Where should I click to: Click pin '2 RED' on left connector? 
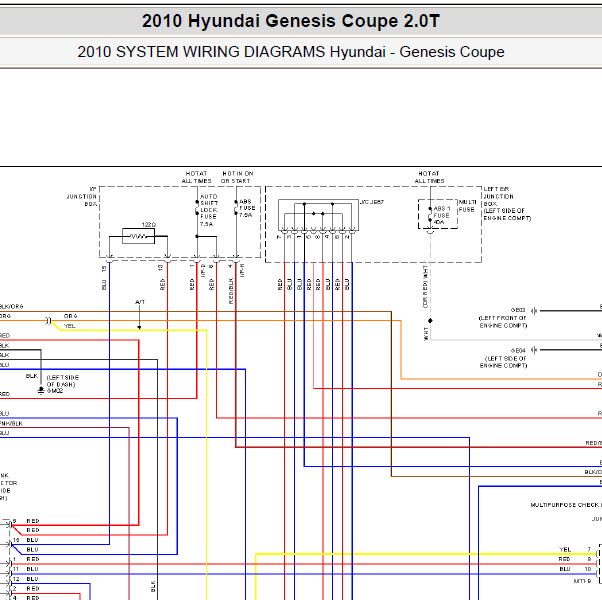pyautogui.click(x=26, y=588)
